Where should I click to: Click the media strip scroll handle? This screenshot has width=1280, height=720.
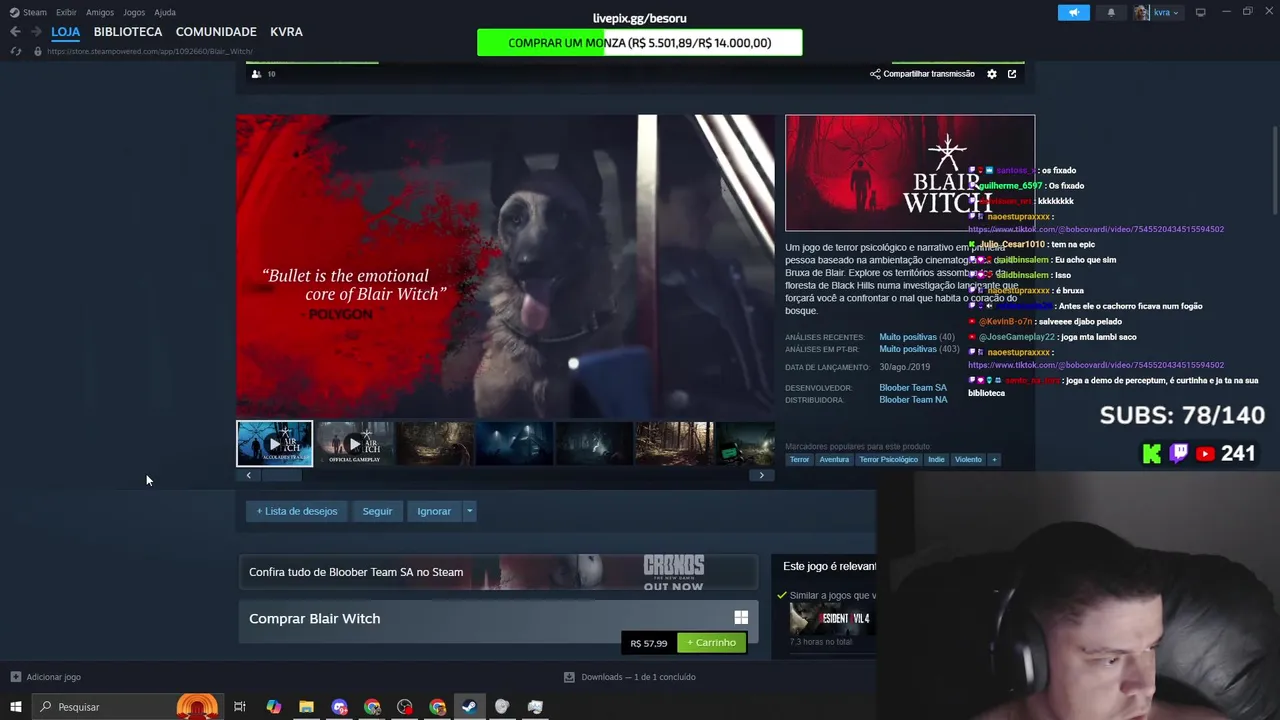(282, 476)
